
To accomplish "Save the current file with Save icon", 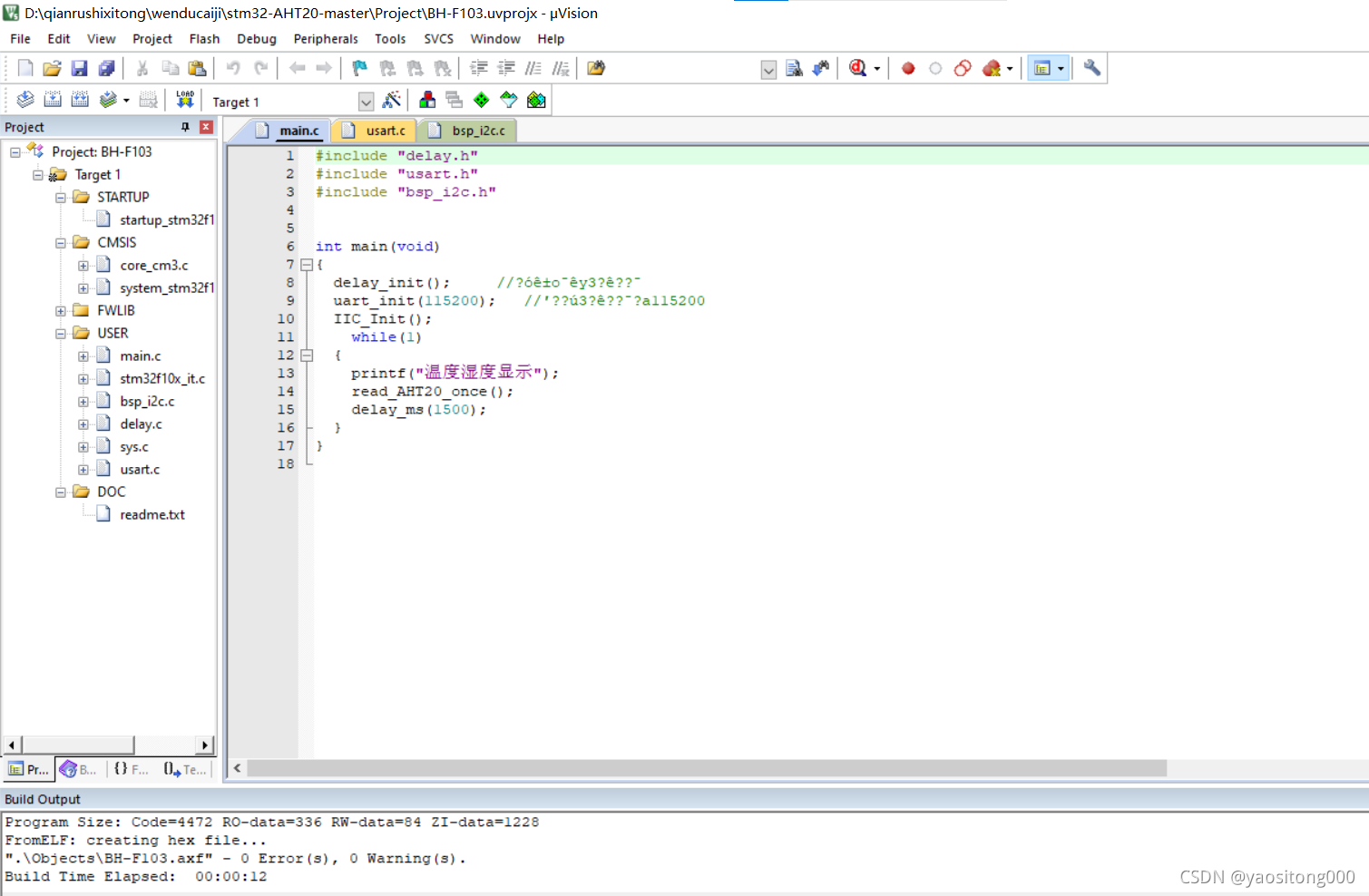I will coord(79,68).
